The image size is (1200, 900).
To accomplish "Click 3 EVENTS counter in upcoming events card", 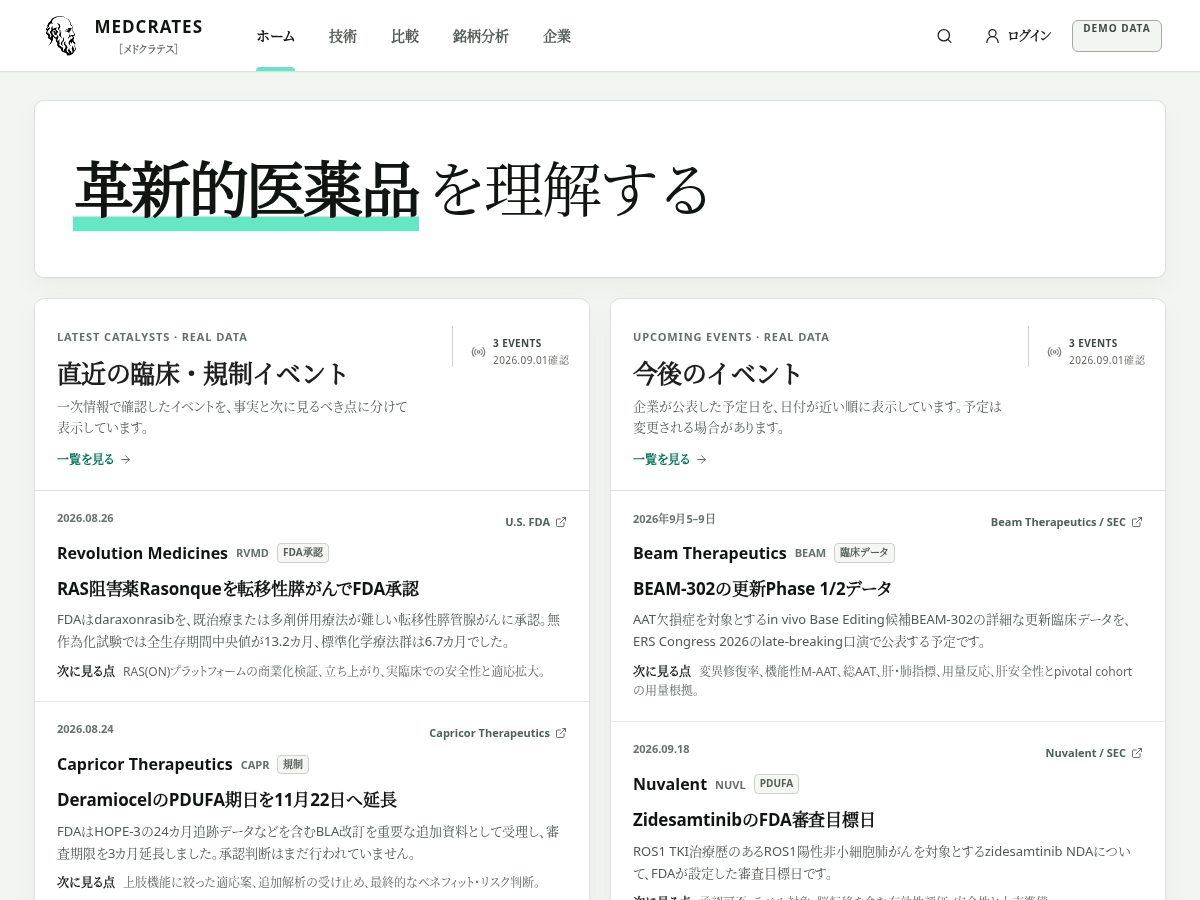I will click(1093, 343).
